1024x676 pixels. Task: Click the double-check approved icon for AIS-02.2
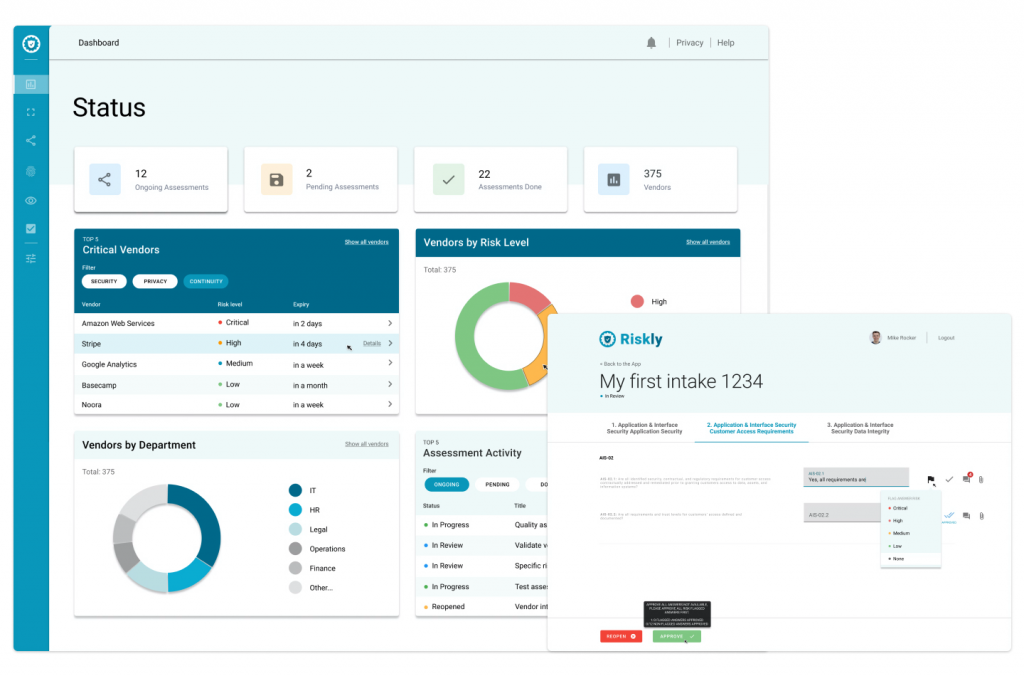pyautogui.click(x=949, y=516)
